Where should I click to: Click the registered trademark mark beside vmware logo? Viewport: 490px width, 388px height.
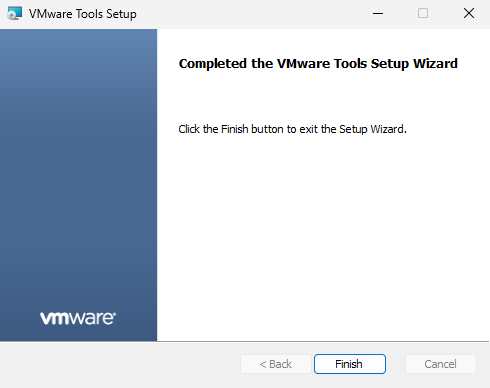tap(115, 314)
